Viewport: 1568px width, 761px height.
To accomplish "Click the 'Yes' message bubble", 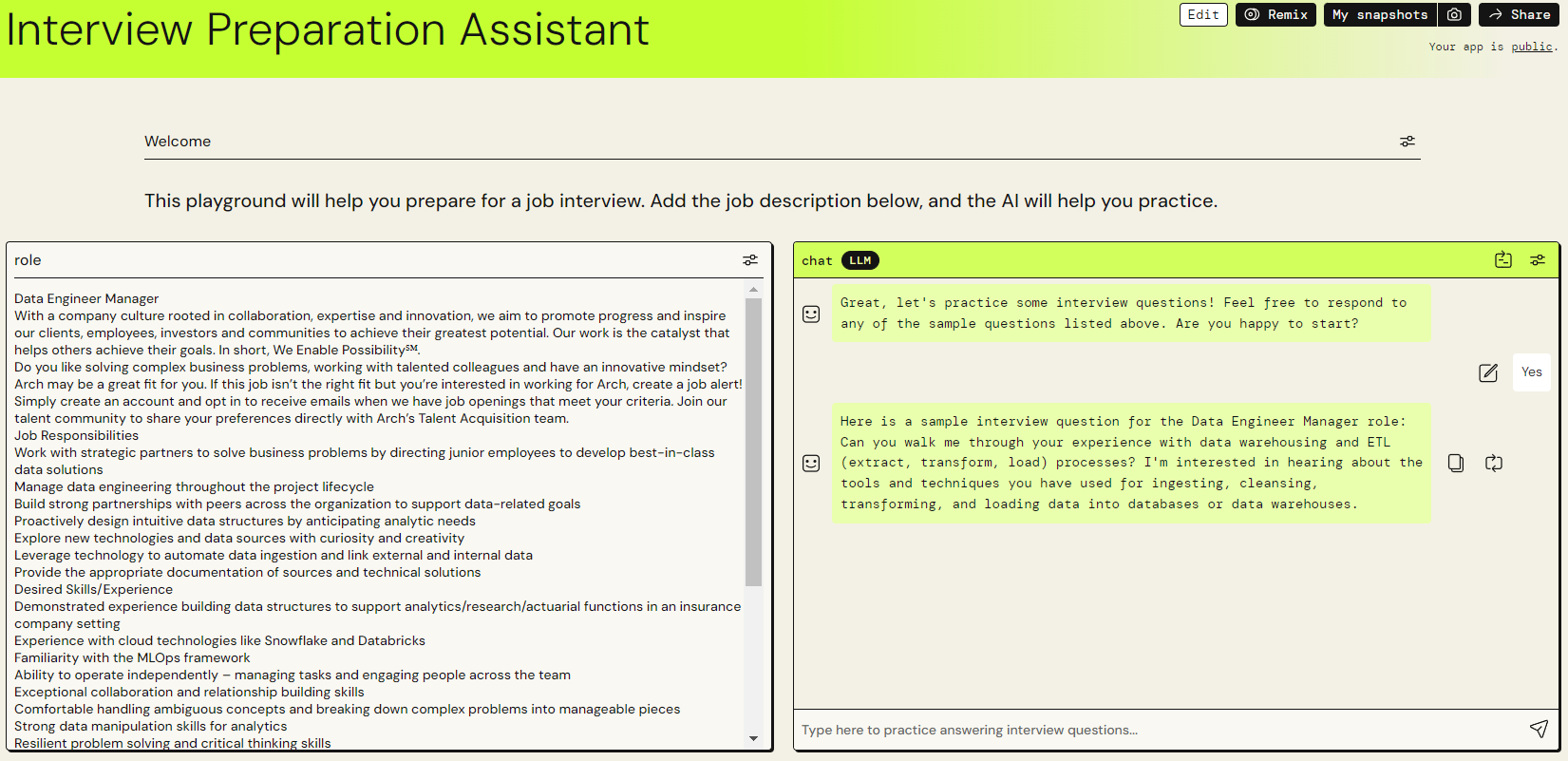I will coord(1532,372).
